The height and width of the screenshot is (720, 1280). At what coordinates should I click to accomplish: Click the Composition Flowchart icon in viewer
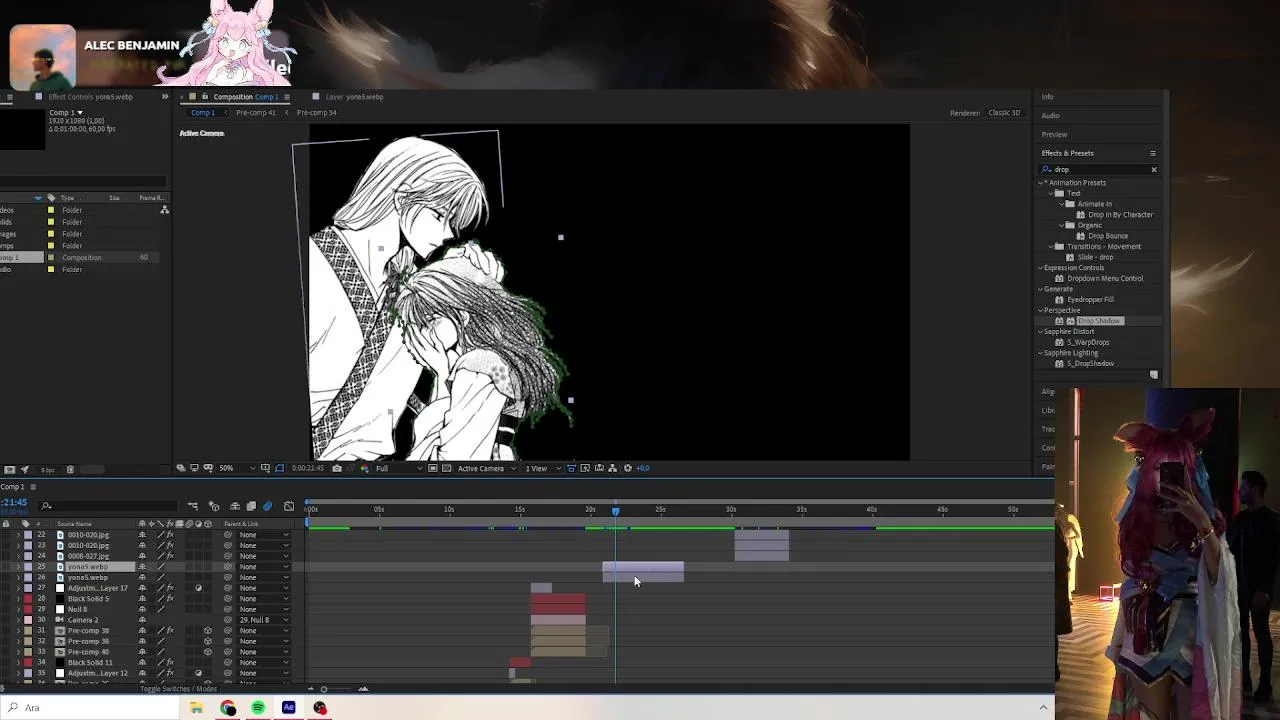[613, 468]
